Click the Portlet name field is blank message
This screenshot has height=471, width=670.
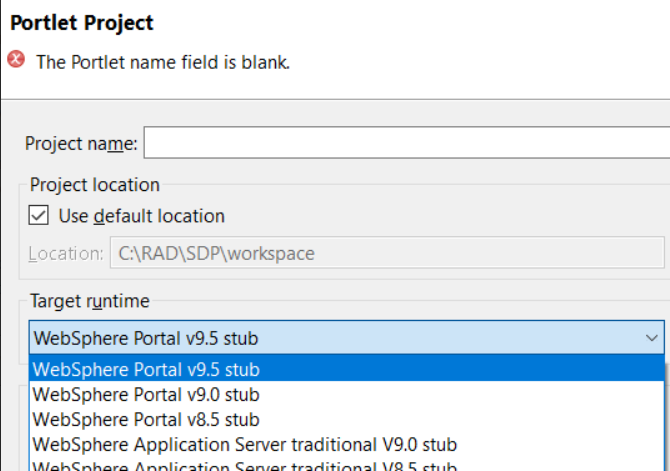[x=163, y=62]
